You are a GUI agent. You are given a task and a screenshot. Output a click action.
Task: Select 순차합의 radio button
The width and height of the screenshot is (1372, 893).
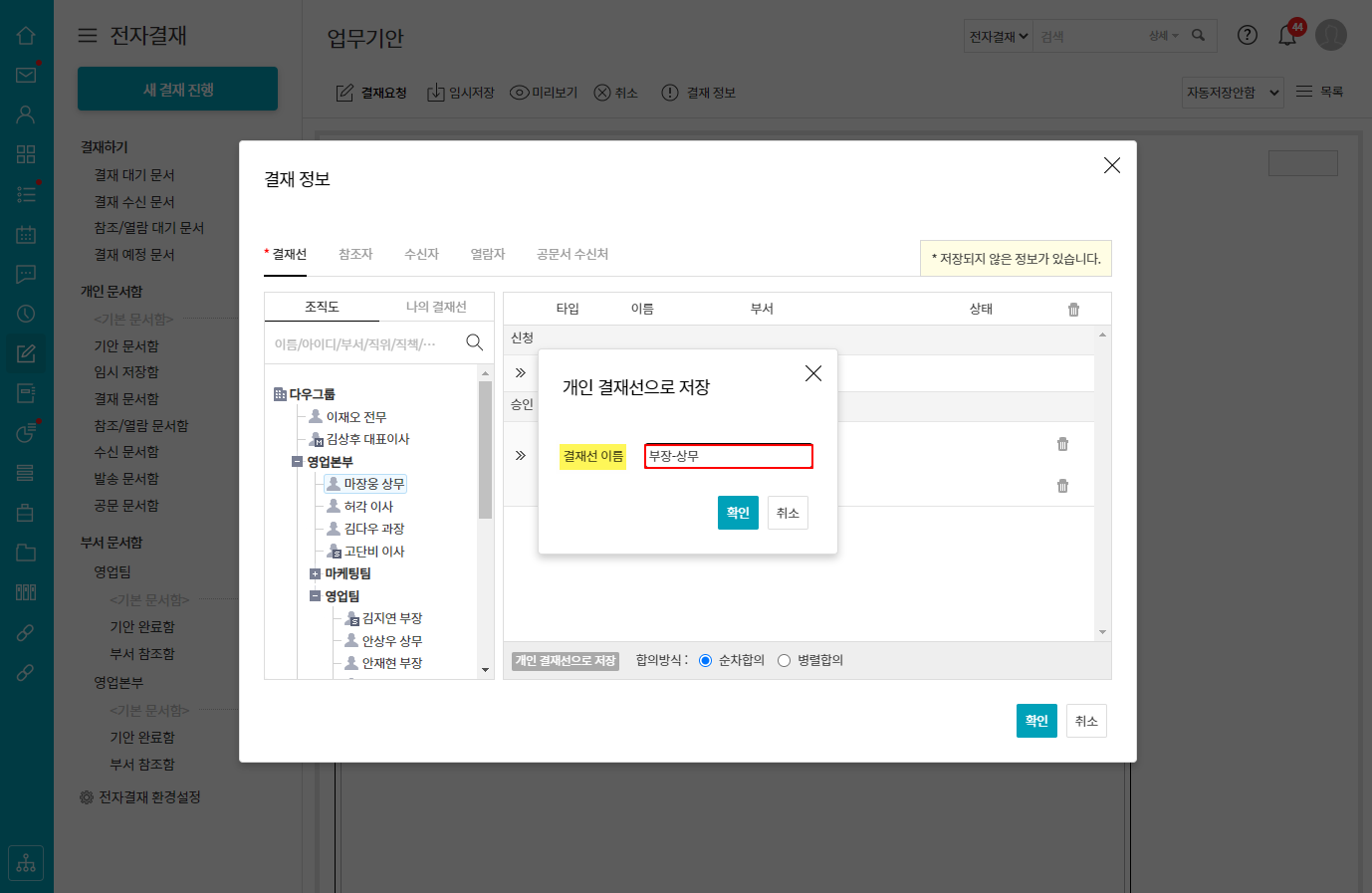point(706,661)
